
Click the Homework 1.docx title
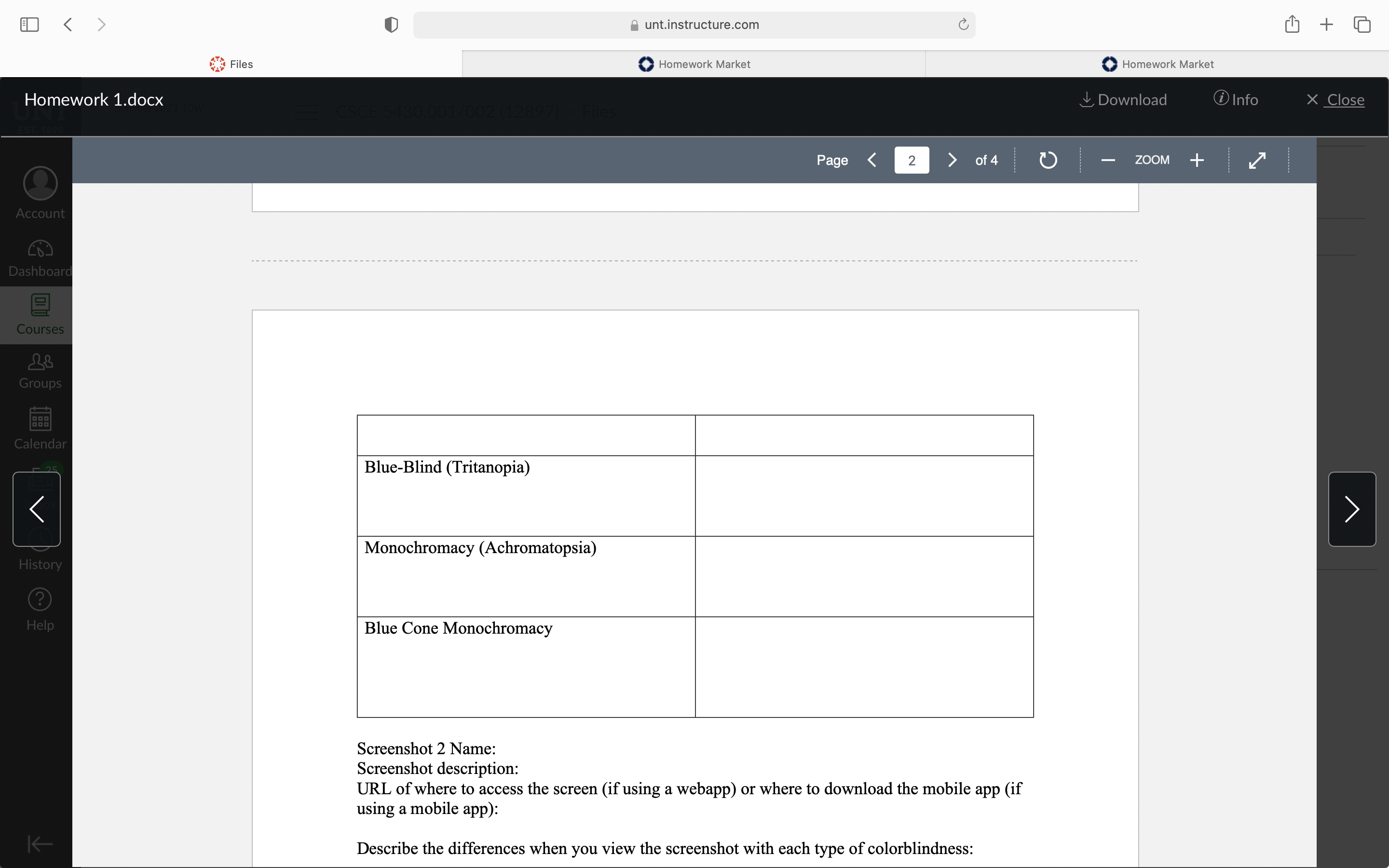94,100
